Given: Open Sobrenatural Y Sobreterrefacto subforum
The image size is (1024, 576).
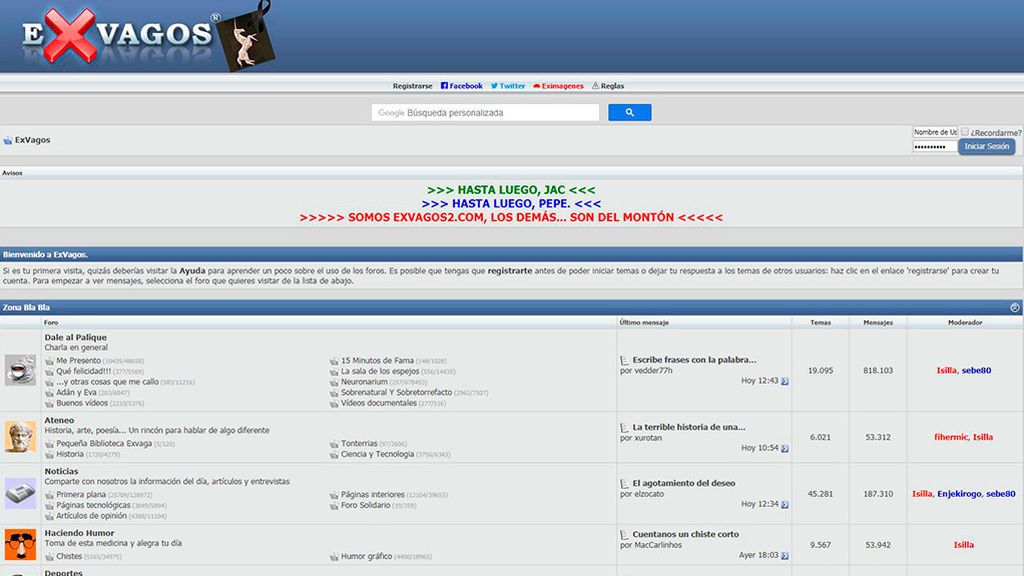Looking at the screenshot, I should pyautogui.click(x=396, y=392).
